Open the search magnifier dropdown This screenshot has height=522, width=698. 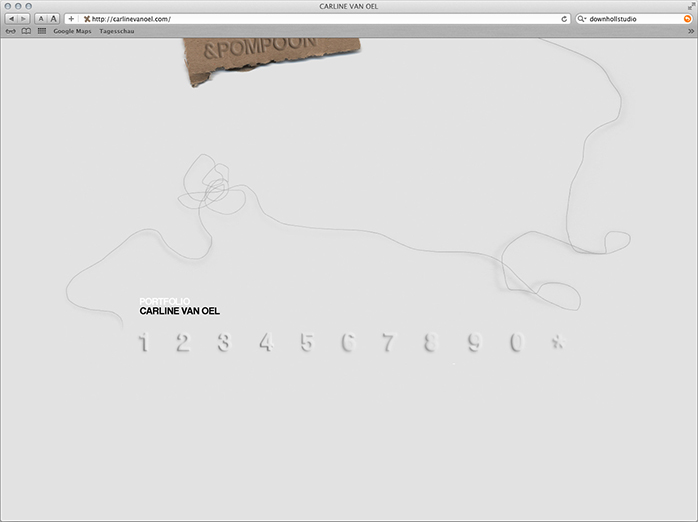583,19
